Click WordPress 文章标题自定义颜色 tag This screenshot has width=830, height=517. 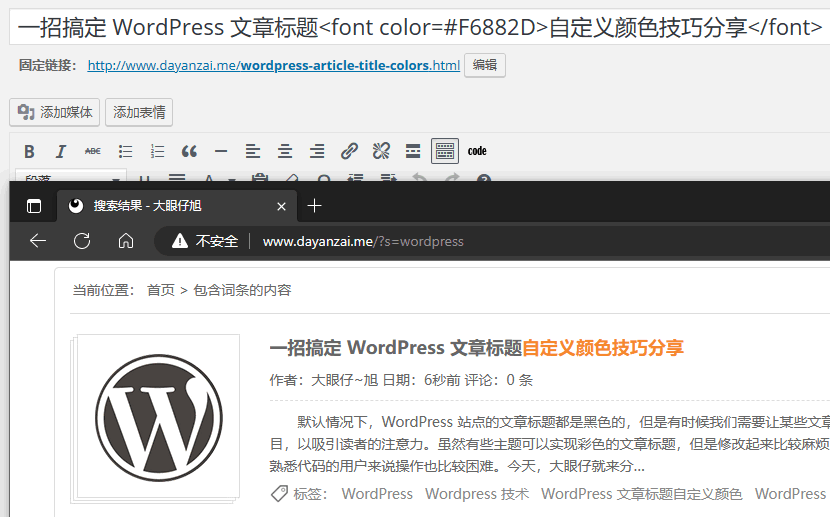click(642, 494)
